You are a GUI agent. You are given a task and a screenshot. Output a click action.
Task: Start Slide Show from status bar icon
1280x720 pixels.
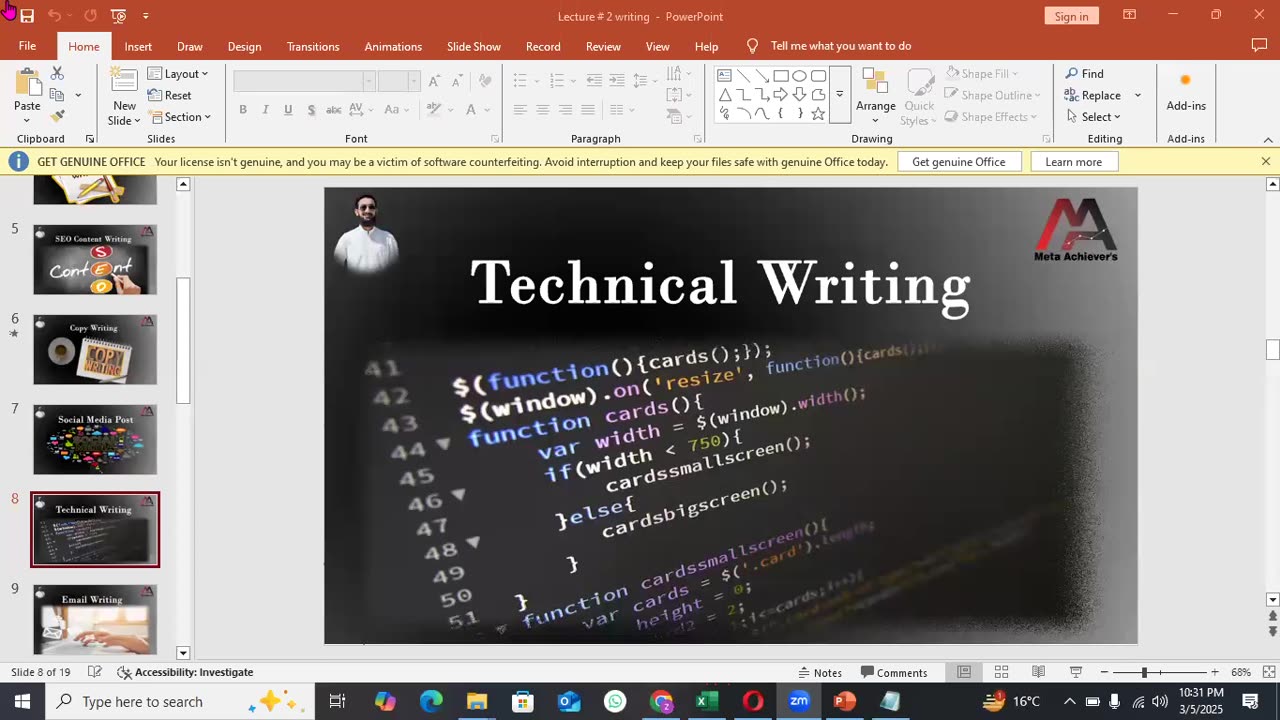[1076, 672]
